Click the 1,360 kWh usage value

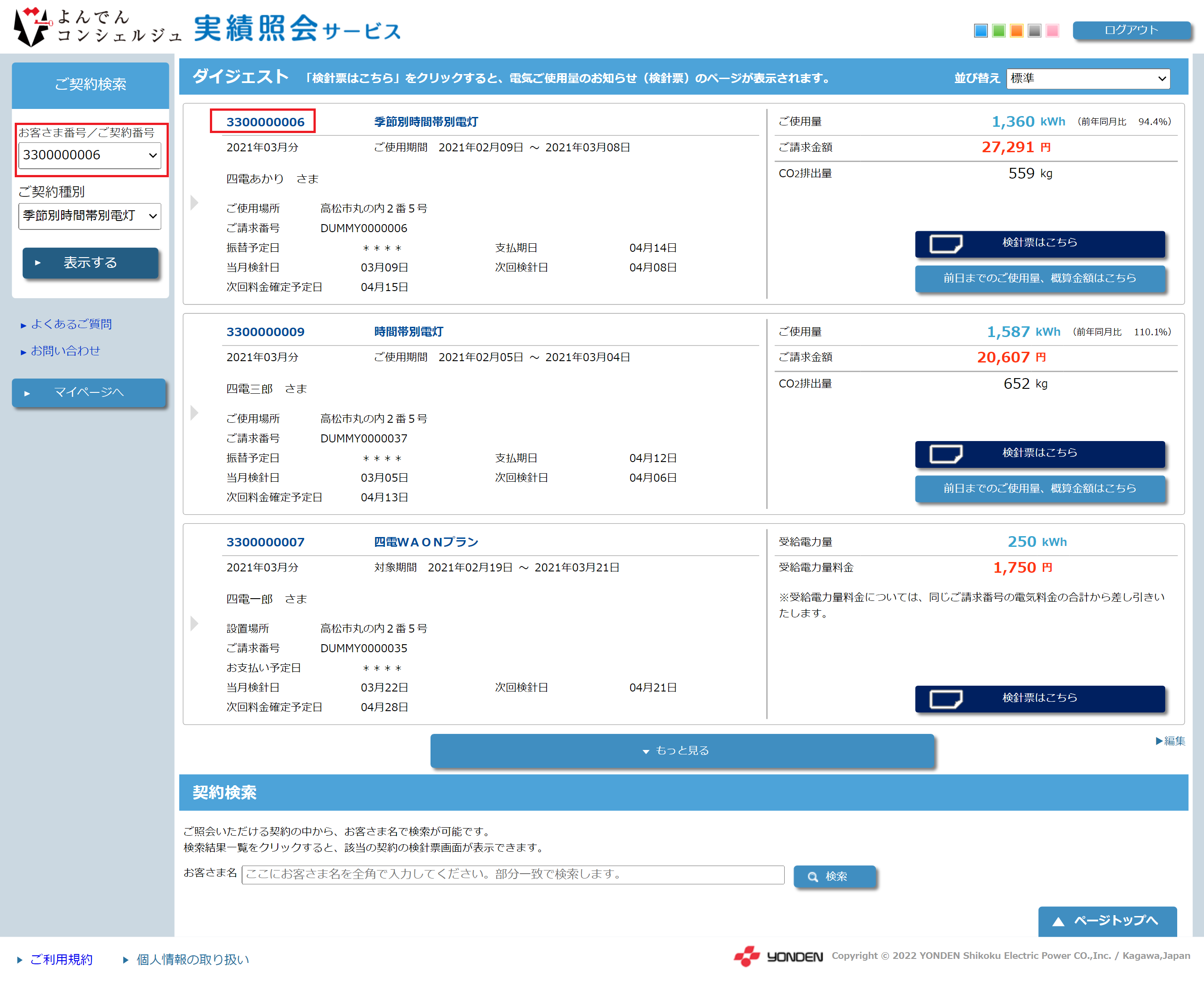point(1028,122)
